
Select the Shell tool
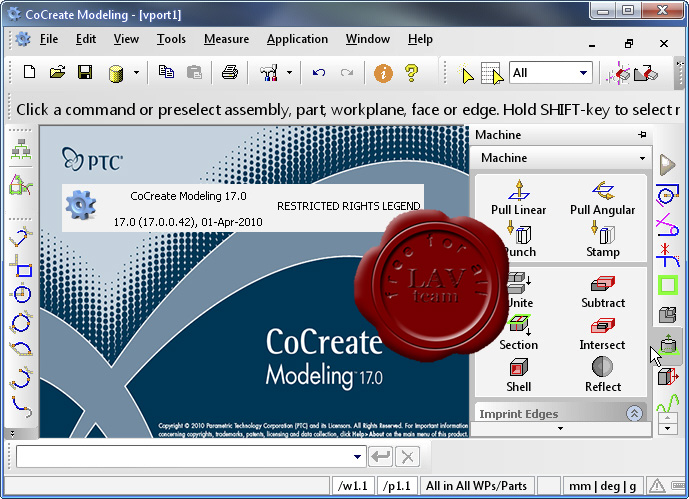[x=519, y=376]
